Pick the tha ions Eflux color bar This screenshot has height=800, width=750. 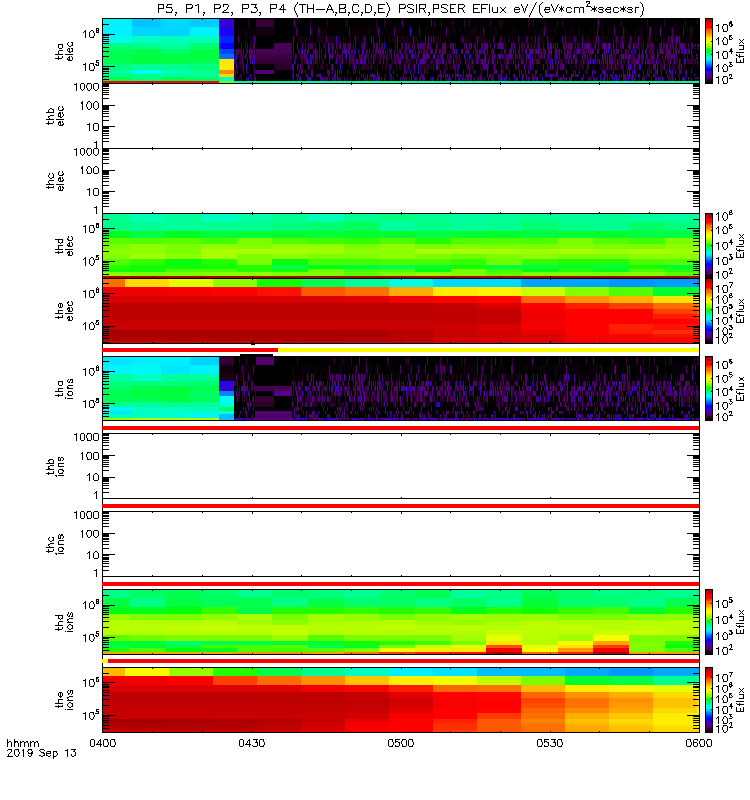[x=709, y=388]
